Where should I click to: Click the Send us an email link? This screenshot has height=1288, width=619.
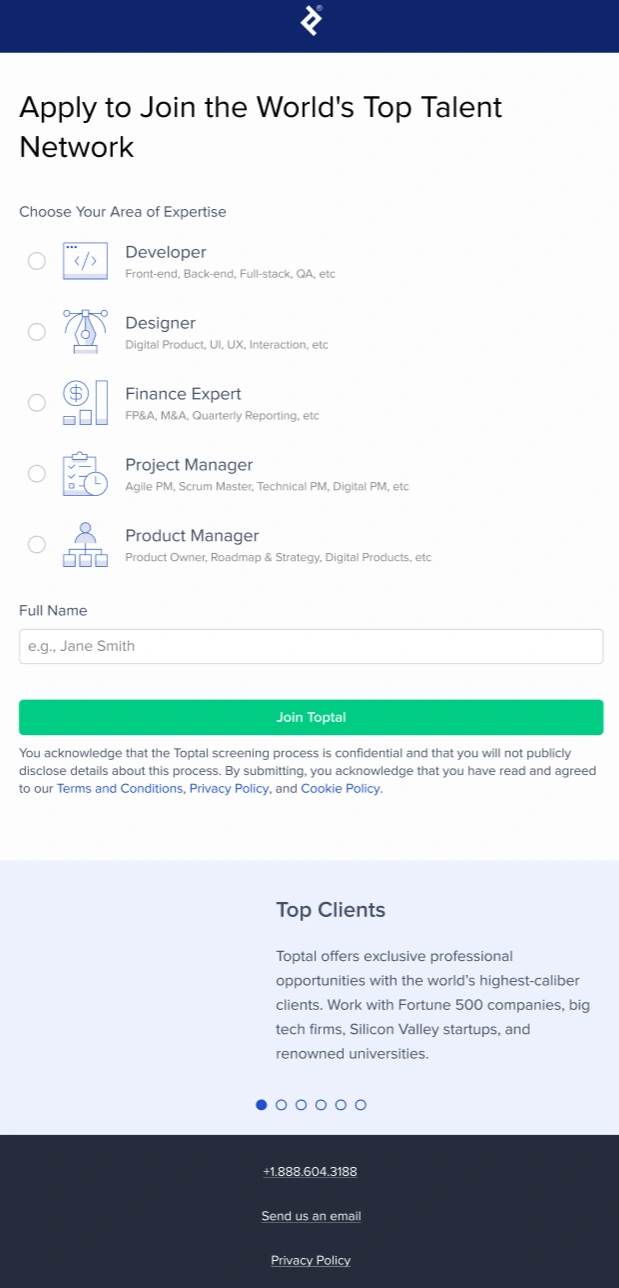tap(311, 1216)
